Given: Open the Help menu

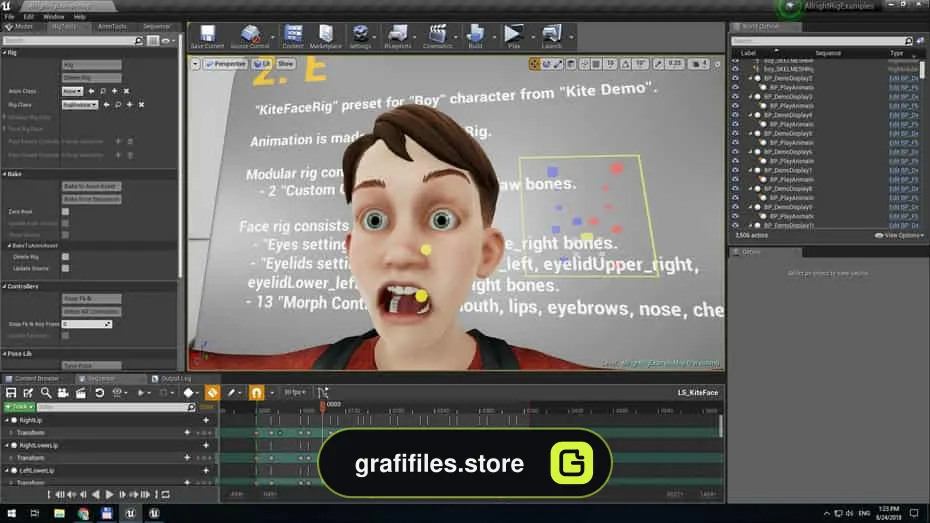Looking at the screenshot, I should click(x=79, y=17).
